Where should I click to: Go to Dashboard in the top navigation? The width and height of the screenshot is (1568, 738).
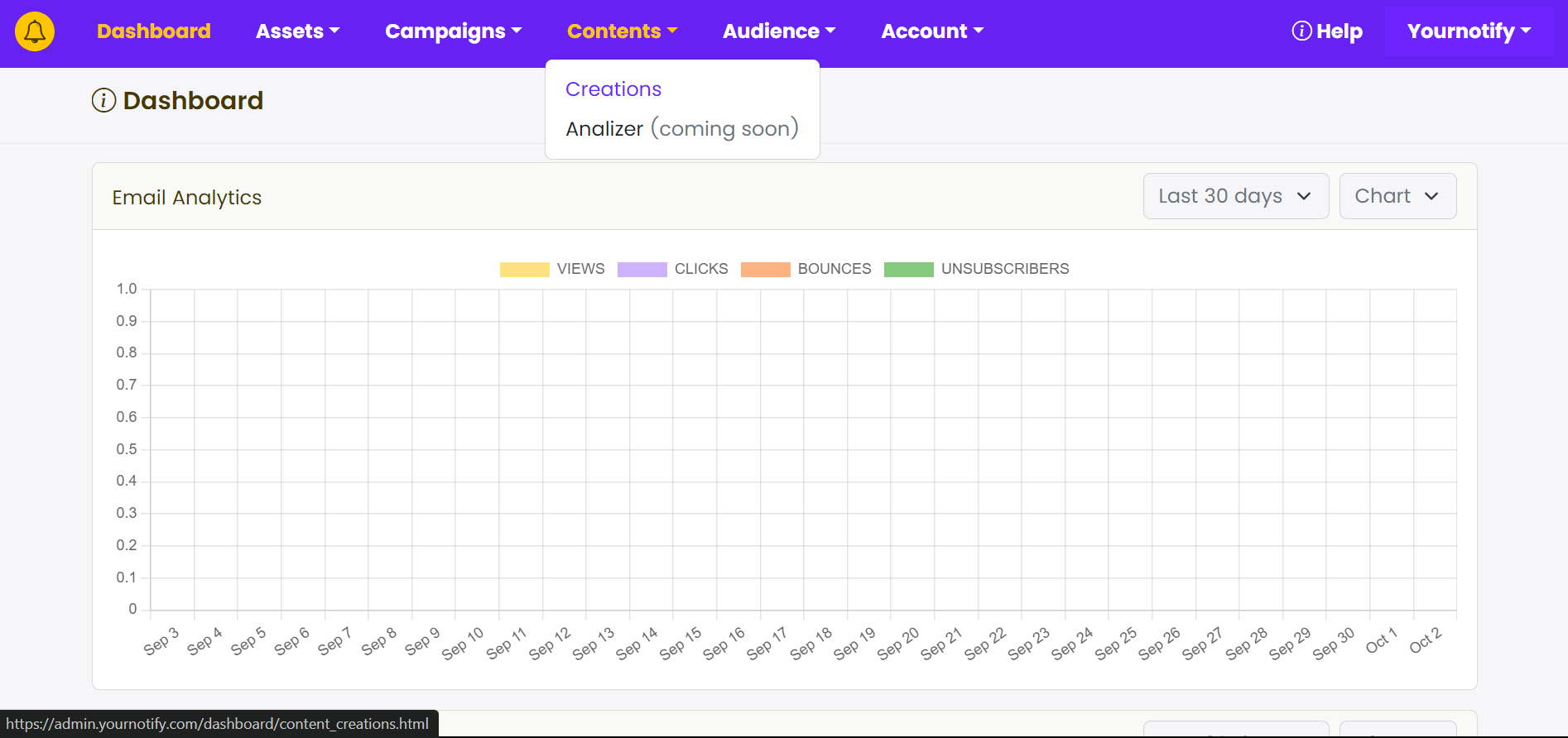pyautogui.click(x=154, y=31)
